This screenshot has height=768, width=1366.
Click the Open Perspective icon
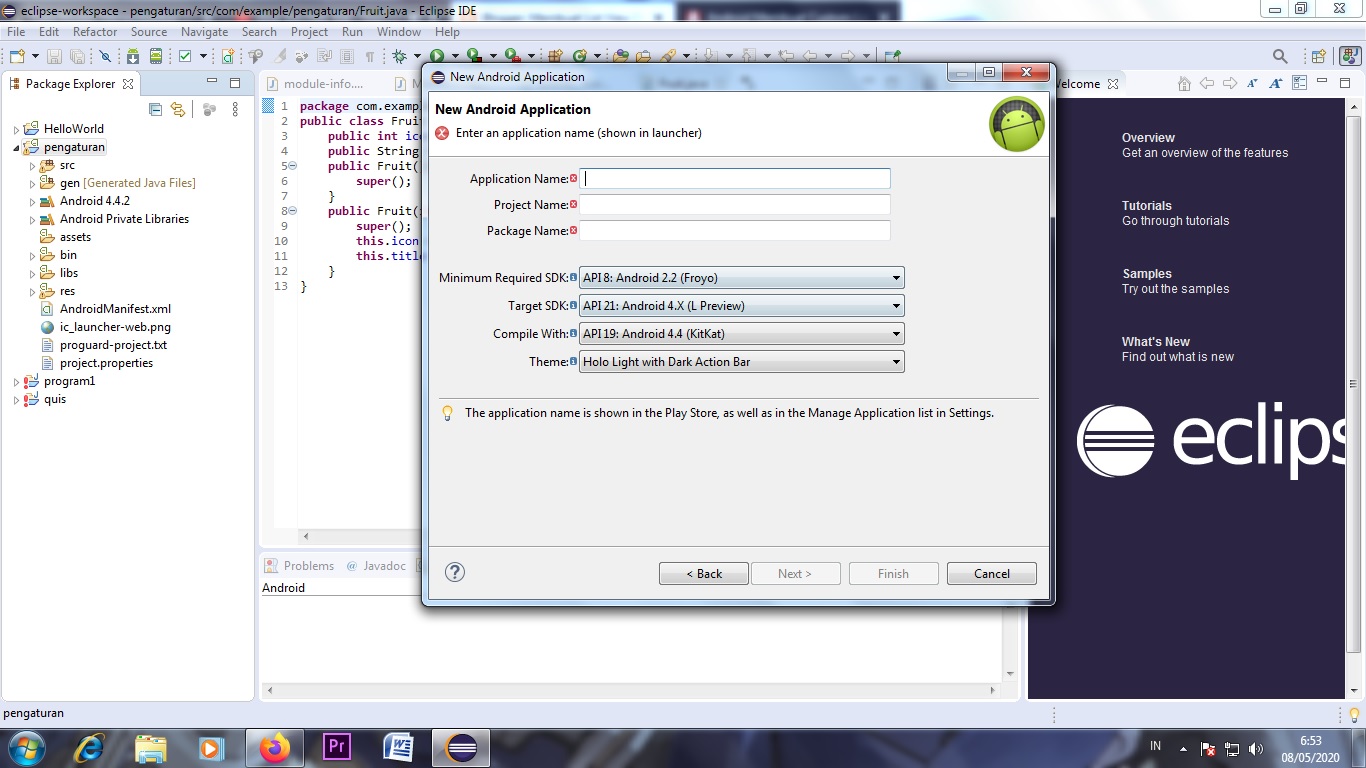coord(1318,56)
